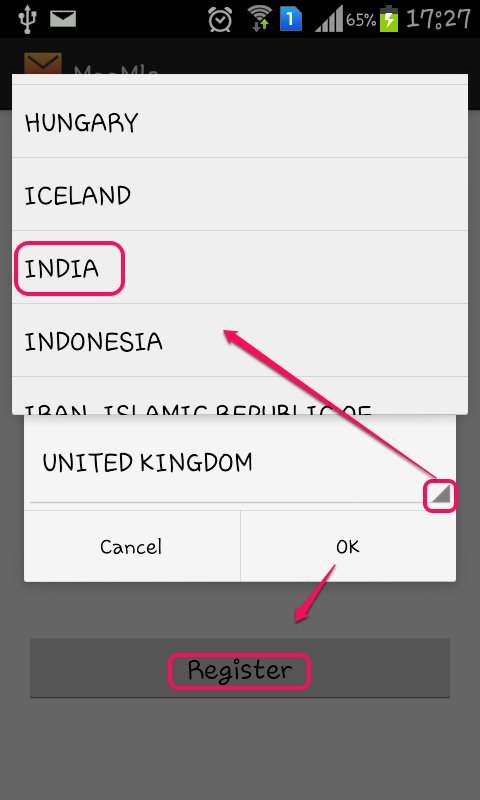The width and height of the screenshot is (480, 800).
Task: Tap the UNITED KINGDOM country selector
Action: 240,463
